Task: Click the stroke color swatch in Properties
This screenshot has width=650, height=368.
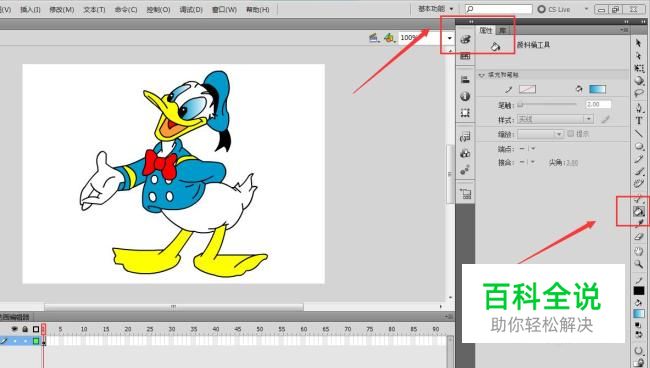Action: [527, 89]
